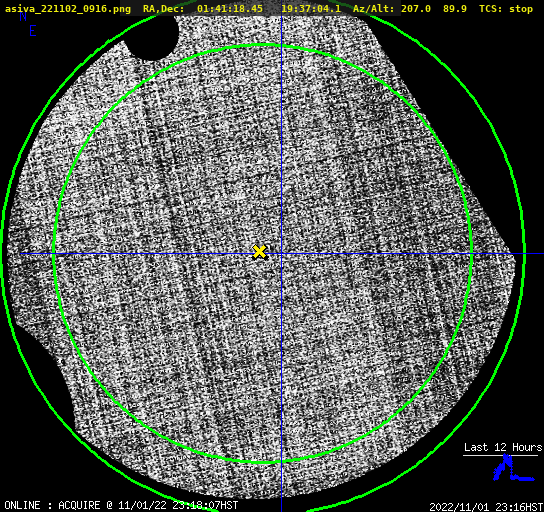
Task: Click the altitude value 89.9
Action: (x=454, y=8)
